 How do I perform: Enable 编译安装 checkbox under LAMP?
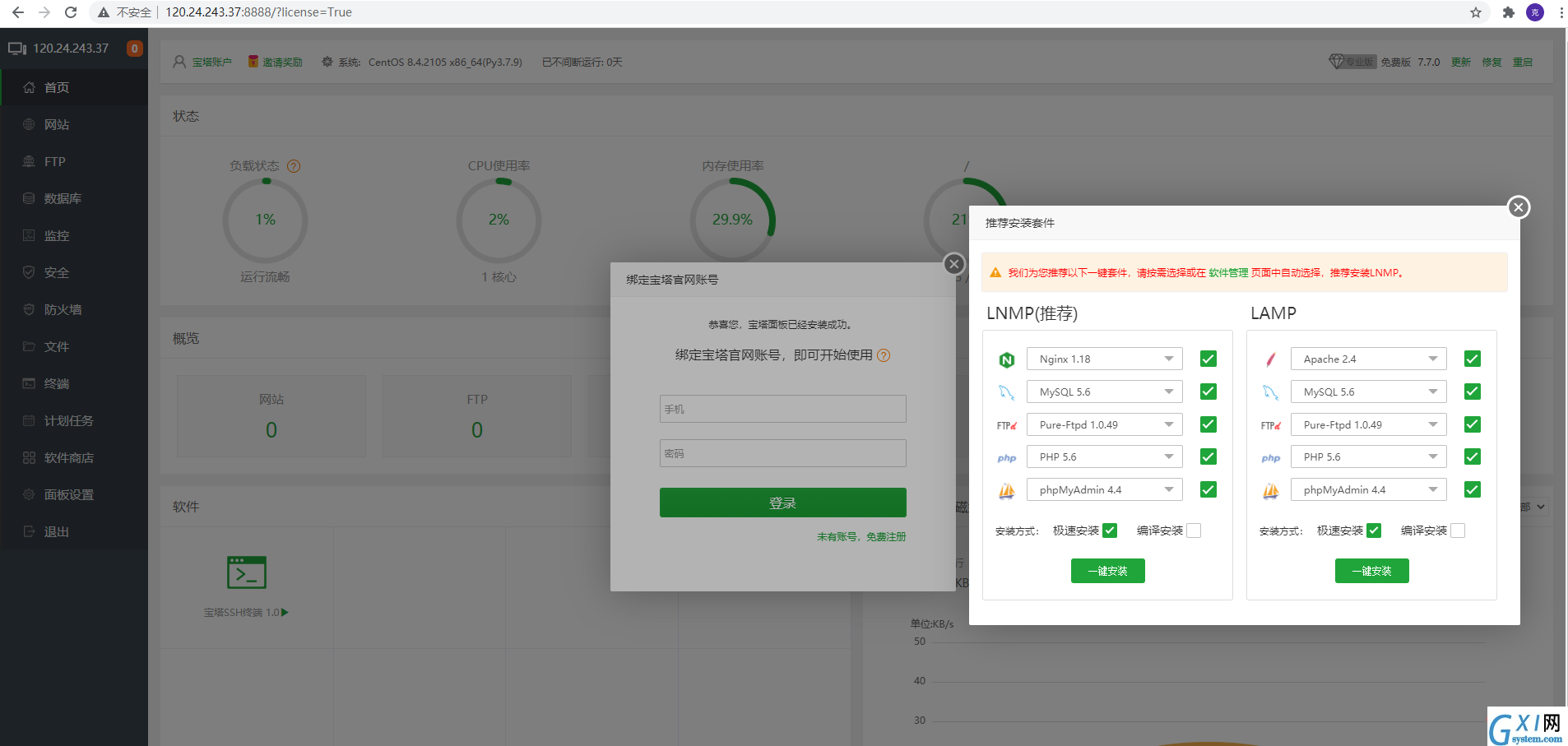[1458, 531]
